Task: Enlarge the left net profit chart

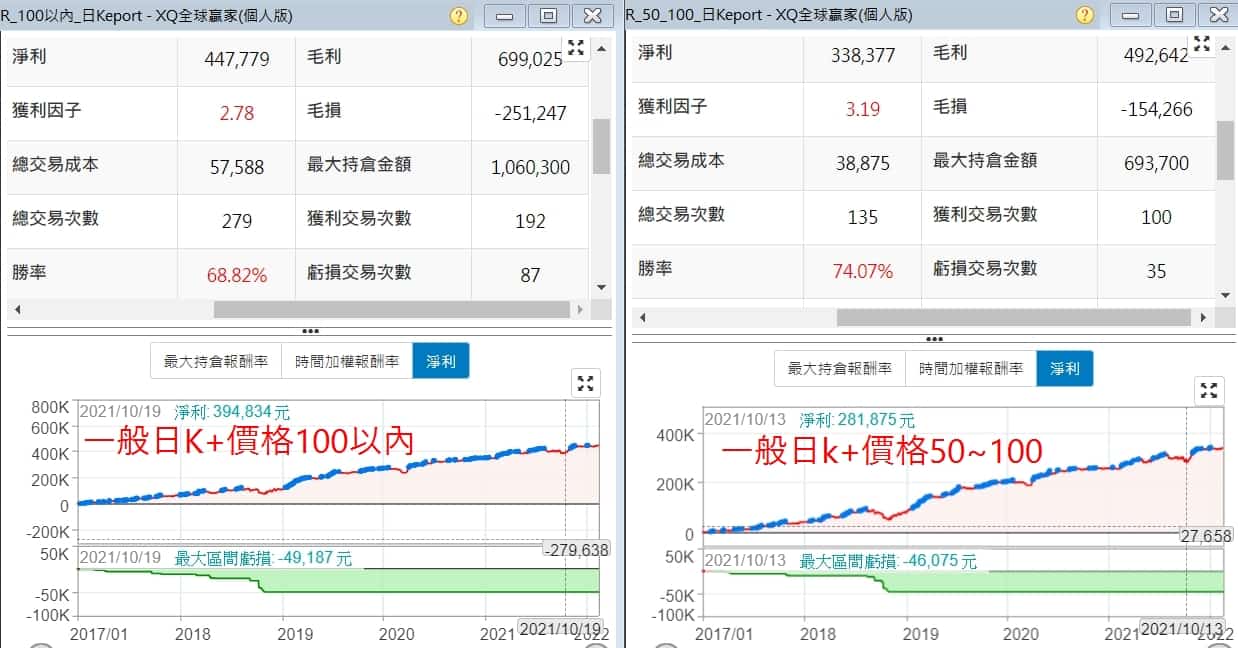Action: [x=585, y=383]
